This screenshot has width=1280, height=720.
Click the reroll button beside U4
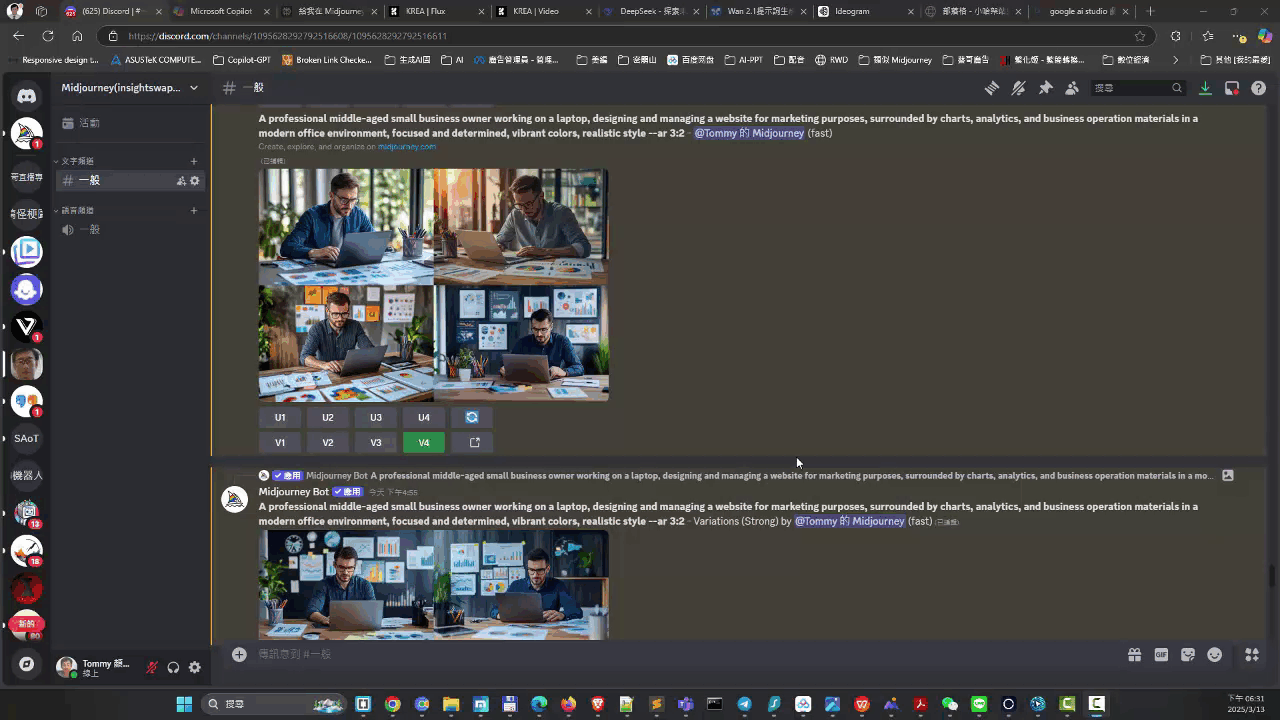[472, 417]
